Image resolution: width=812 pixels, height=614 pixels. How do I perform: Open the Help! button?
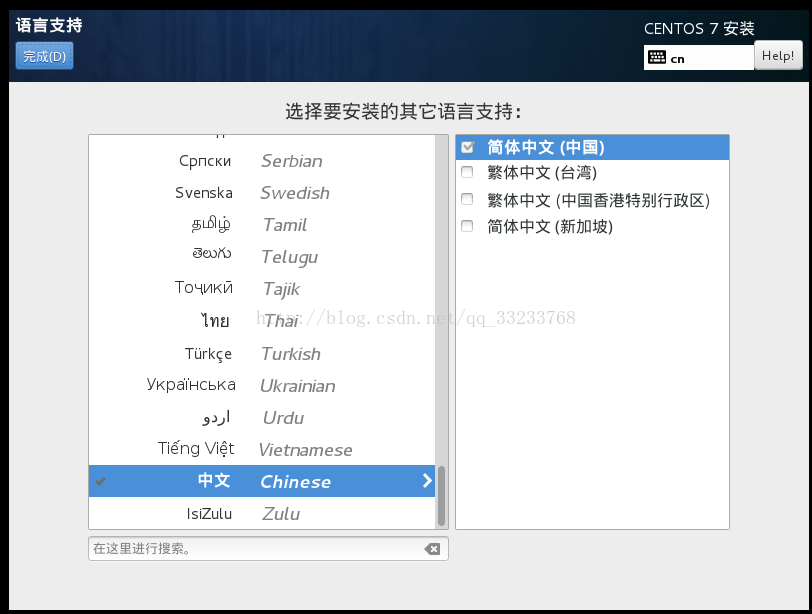[x=778, y=55]
